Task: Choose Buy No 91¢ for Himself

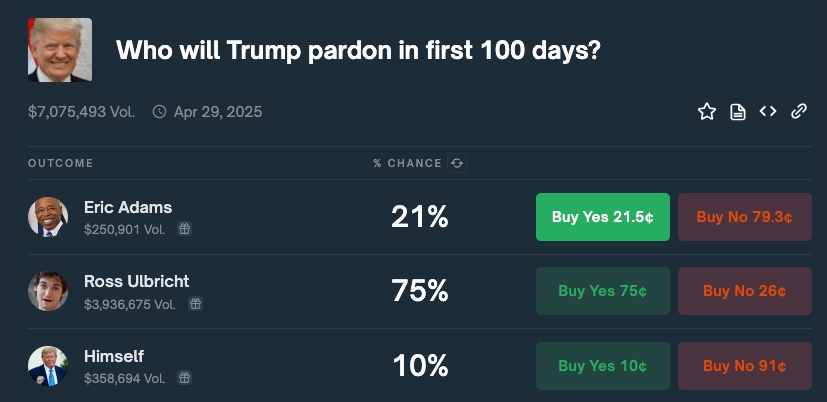Action: 745,366
